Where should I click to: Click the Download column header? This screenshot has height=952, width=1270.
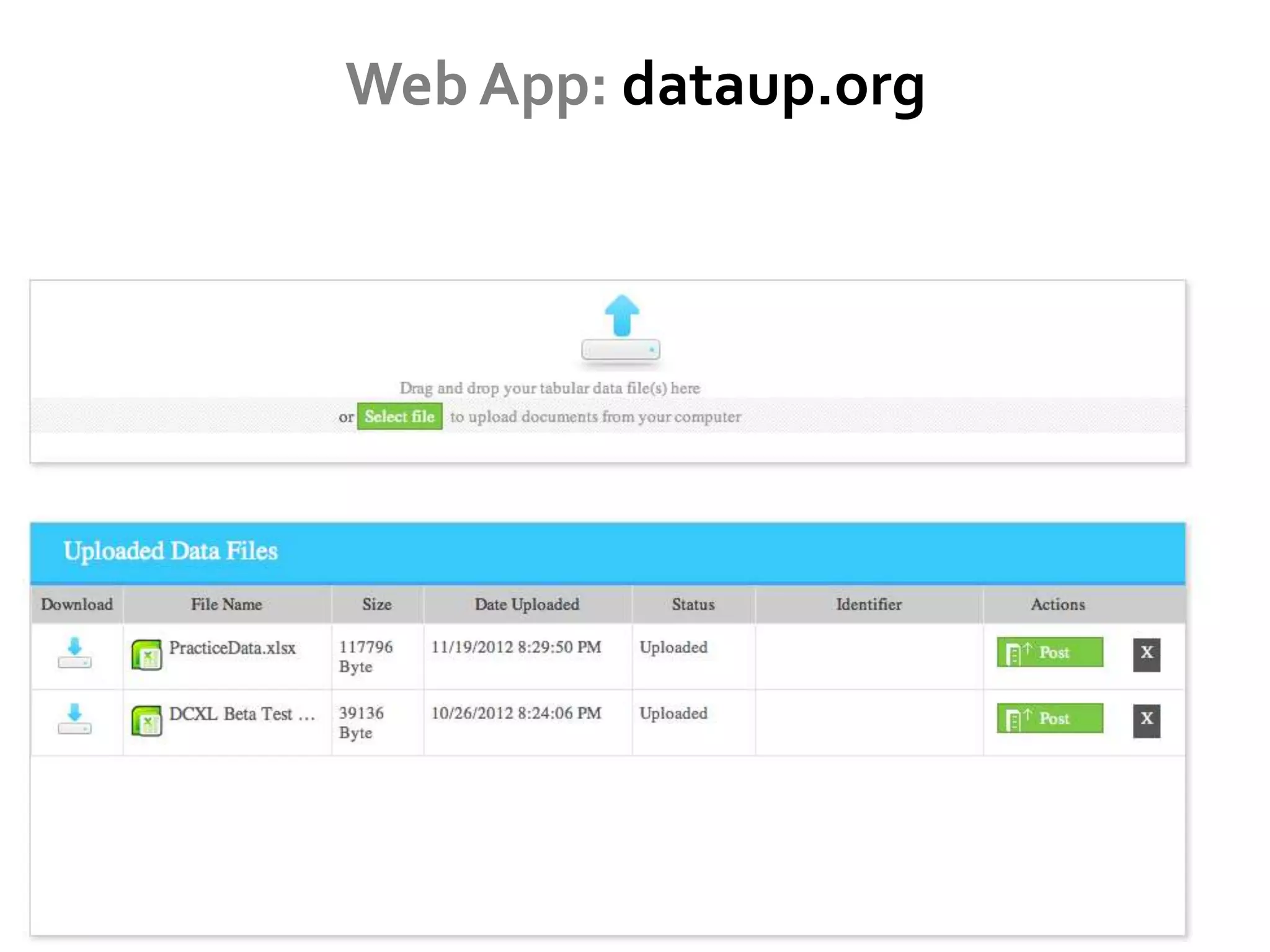[x=77, y=604]
